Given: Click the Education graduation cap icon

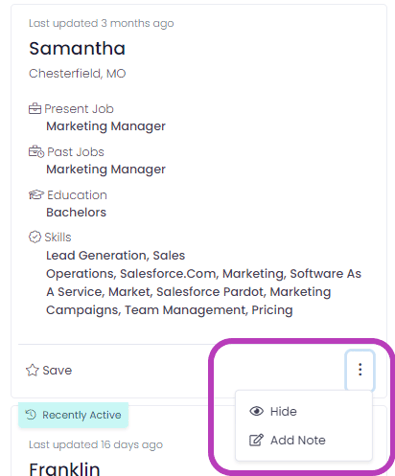Looking at the screenshot, I should pyautogui.click(x=36, y=195).
